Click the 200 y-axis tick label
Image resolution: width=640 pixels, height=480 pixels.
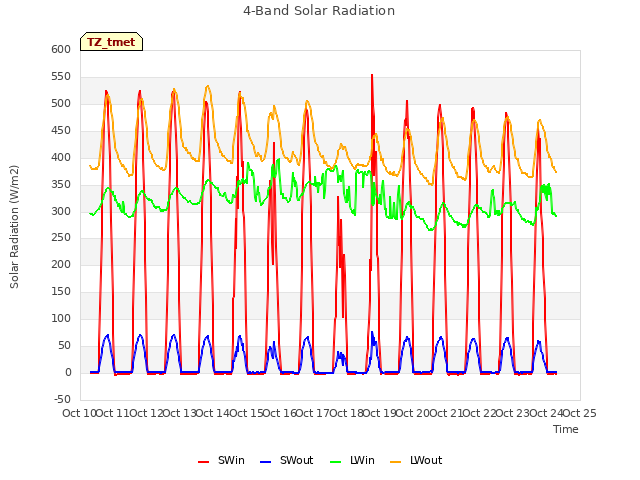61,264
